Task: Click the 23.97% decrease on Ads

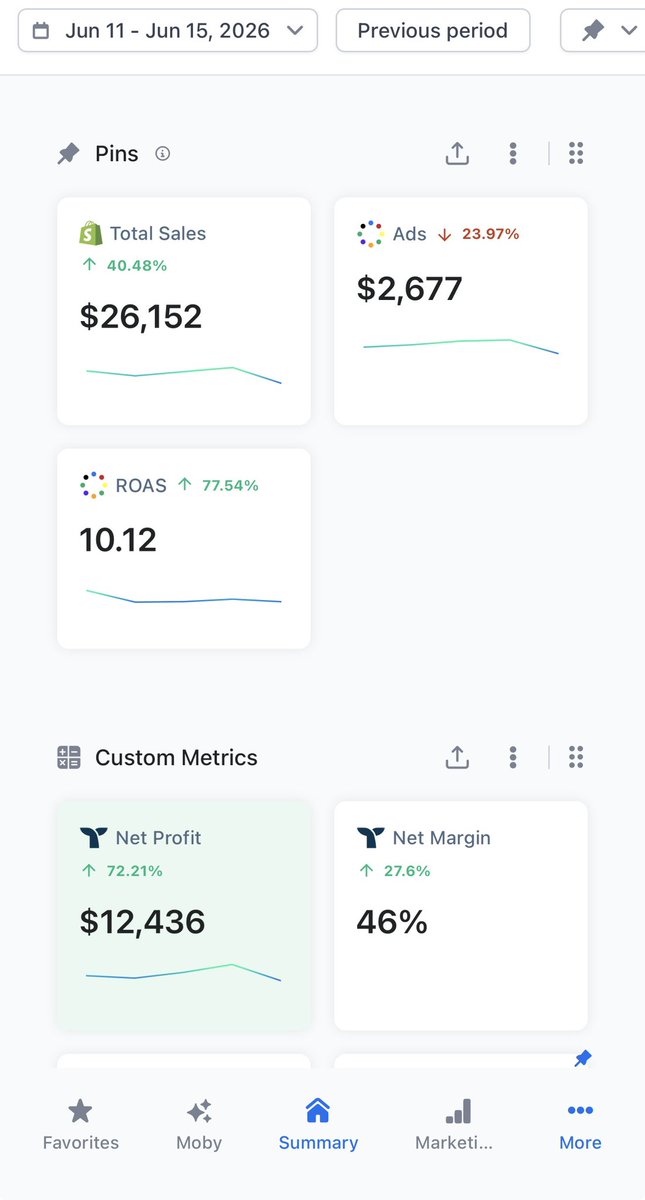Action: click(x=478, y=234)
